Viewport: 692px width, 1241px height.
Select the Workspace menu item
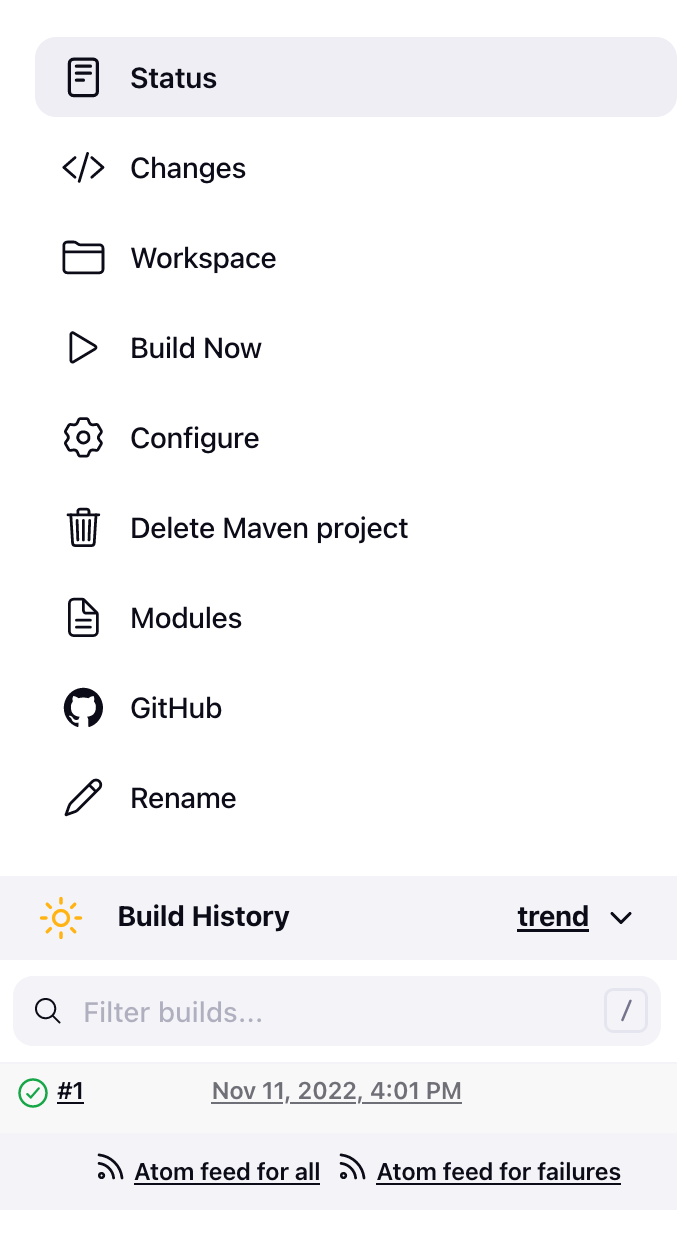point(203,258)
